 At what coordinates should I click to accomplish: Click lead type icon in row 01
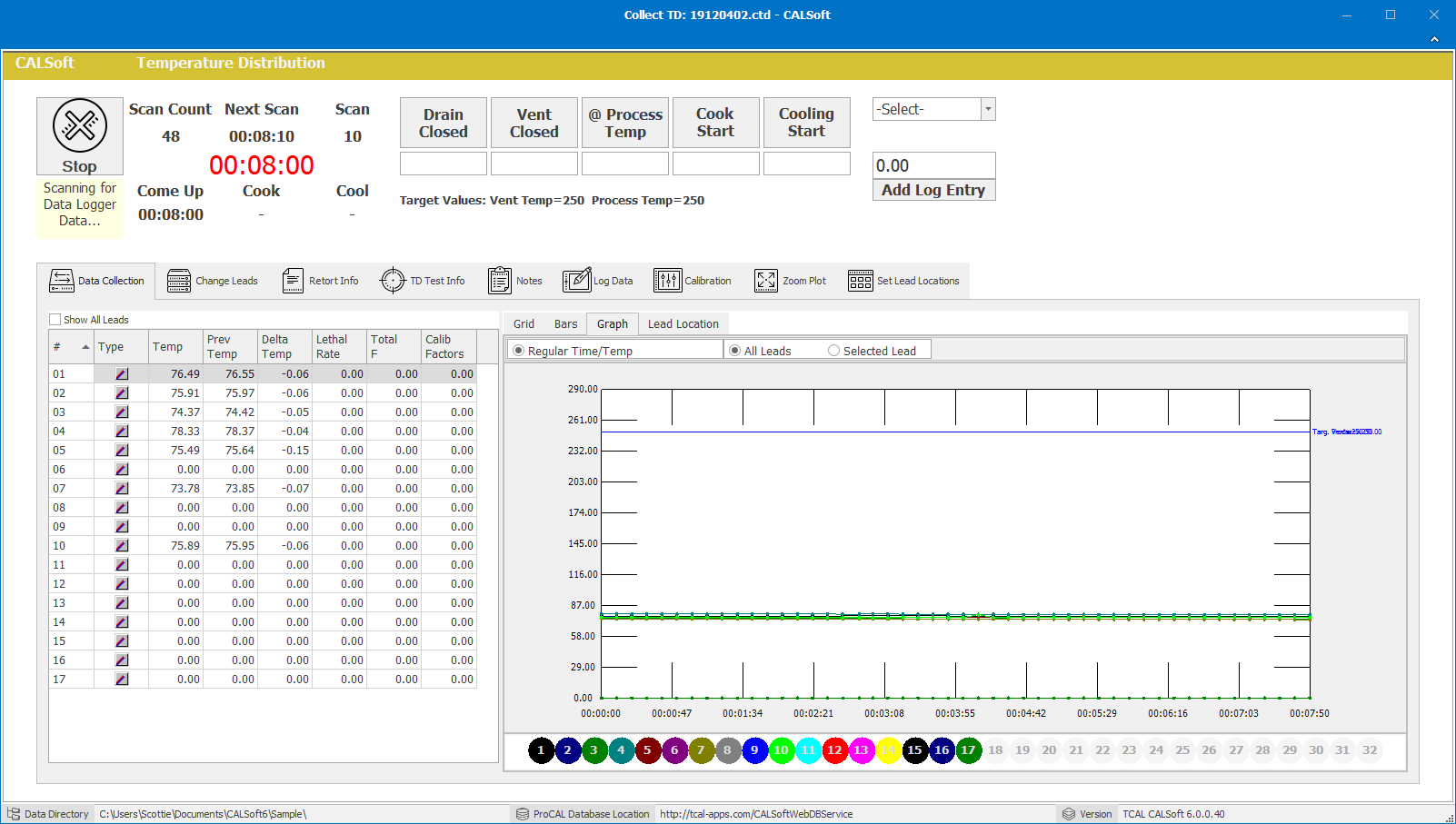tap(122, 374)
